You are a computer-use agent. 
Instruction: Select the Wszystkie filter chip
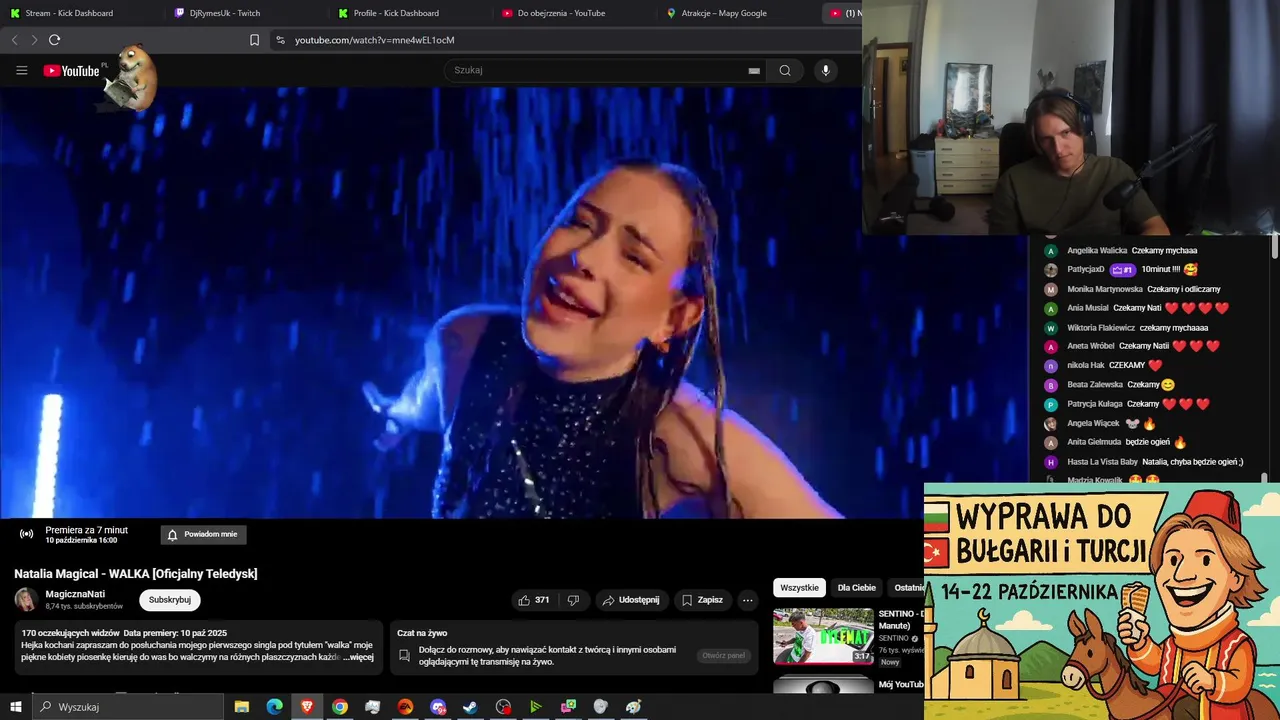(799, 588)
